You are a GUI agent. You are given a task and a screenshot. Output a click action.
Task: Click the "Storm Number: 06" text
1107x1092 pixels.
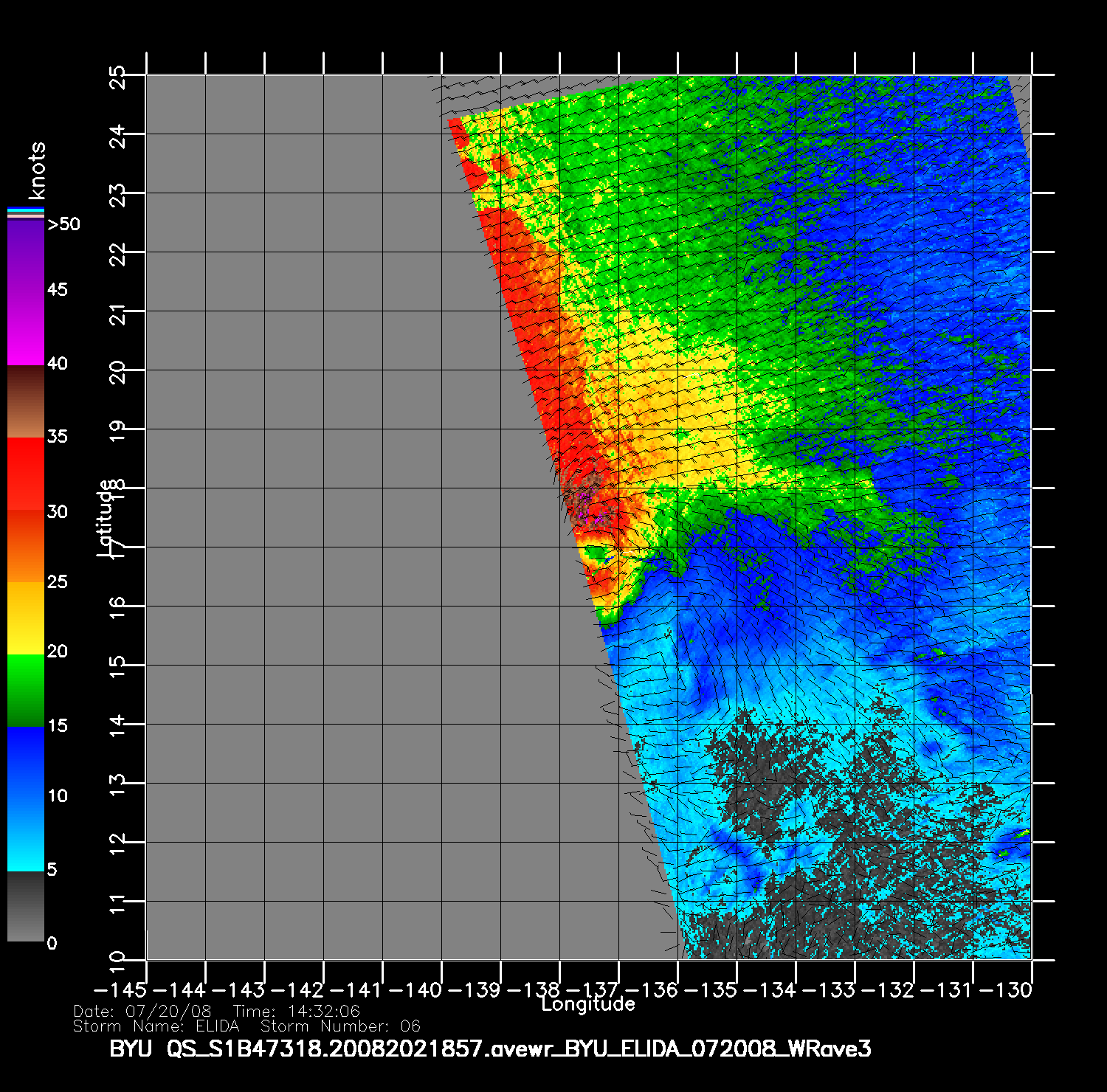[x=340, y=1026]
